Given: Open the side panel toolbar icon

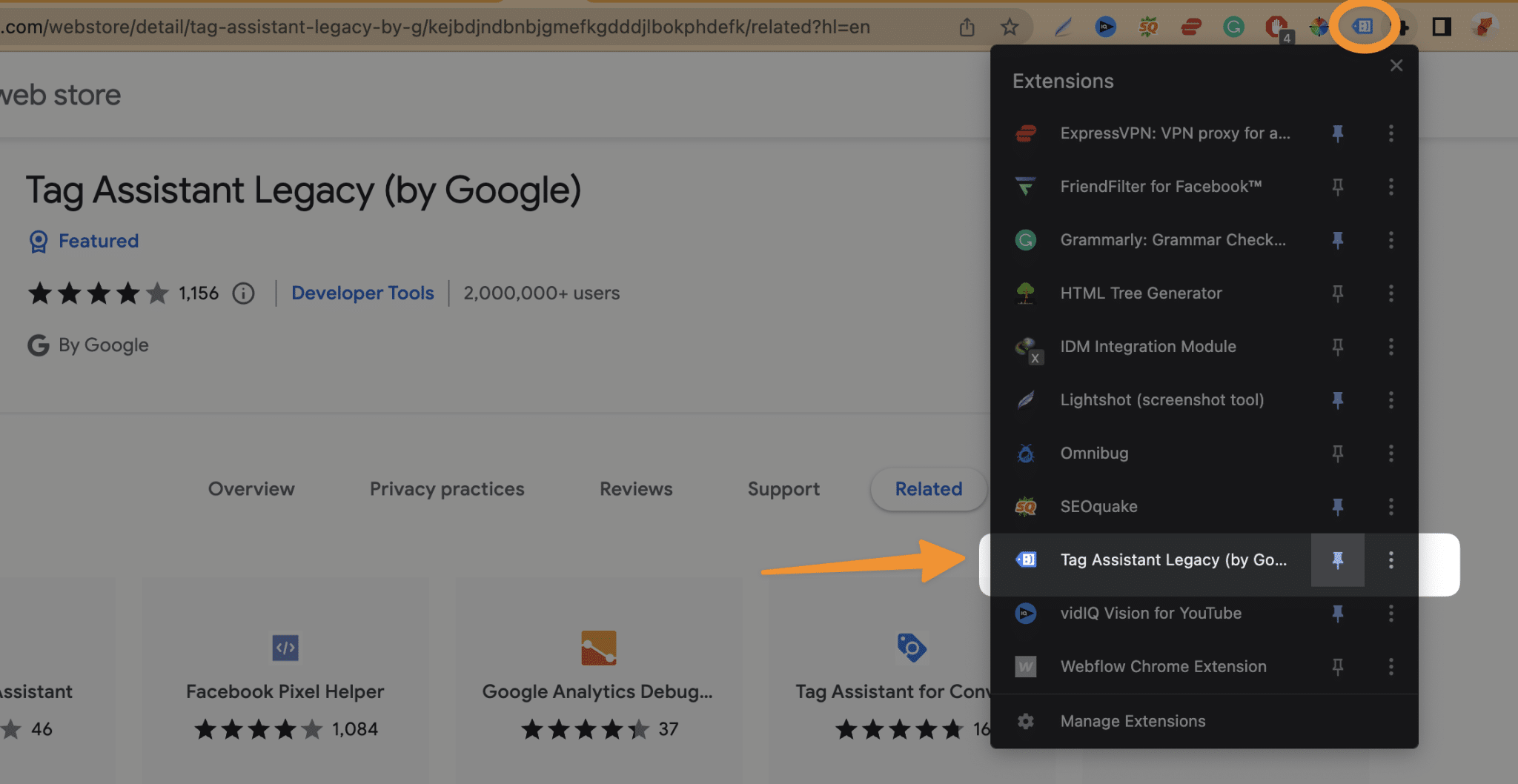Looking at the screenshot, I should pos(1441,27).
